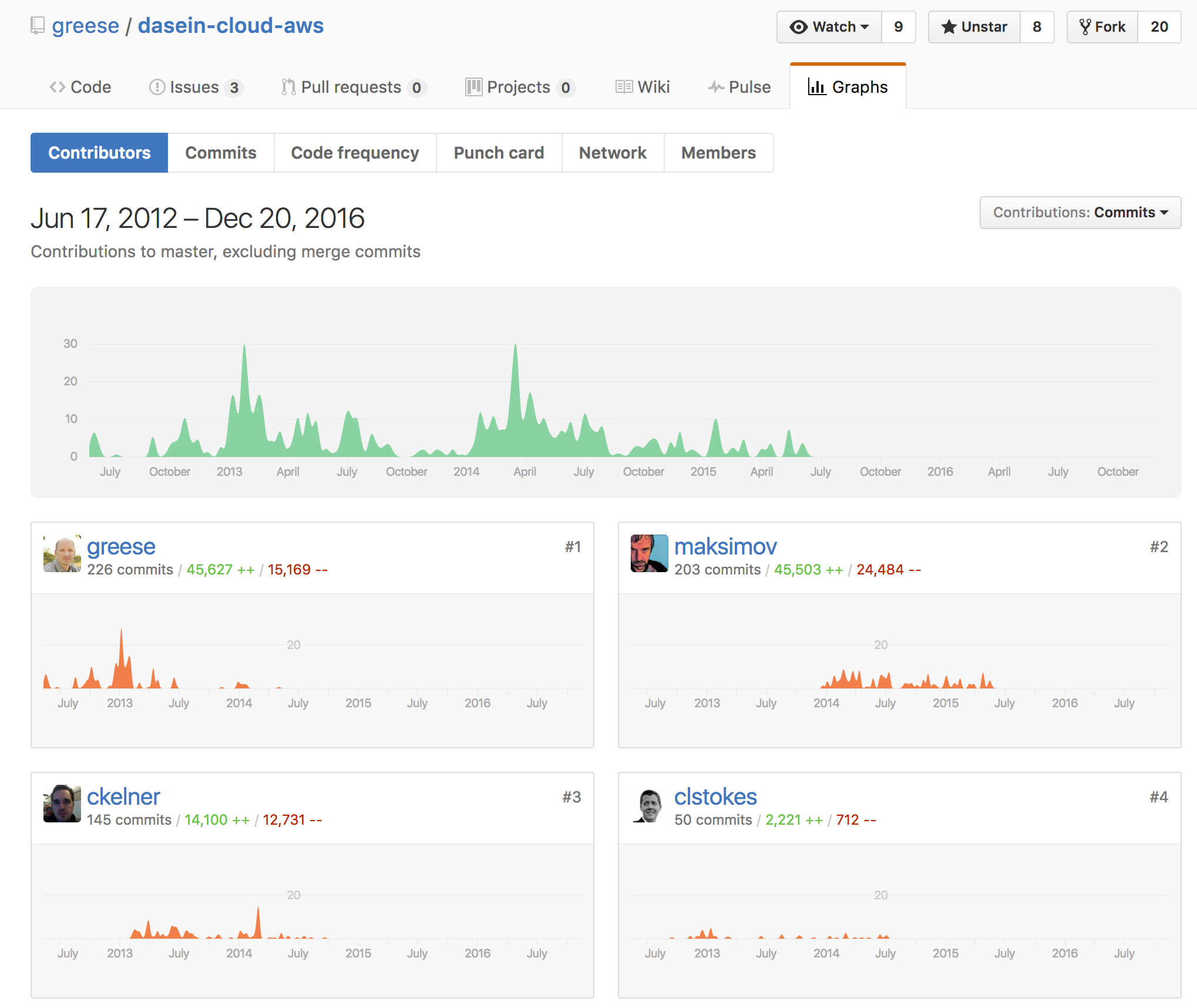The width and height of the screenshot is (1197, 1008).
Task: Open maksimov 203 commits link
Action: coord(717,570)
